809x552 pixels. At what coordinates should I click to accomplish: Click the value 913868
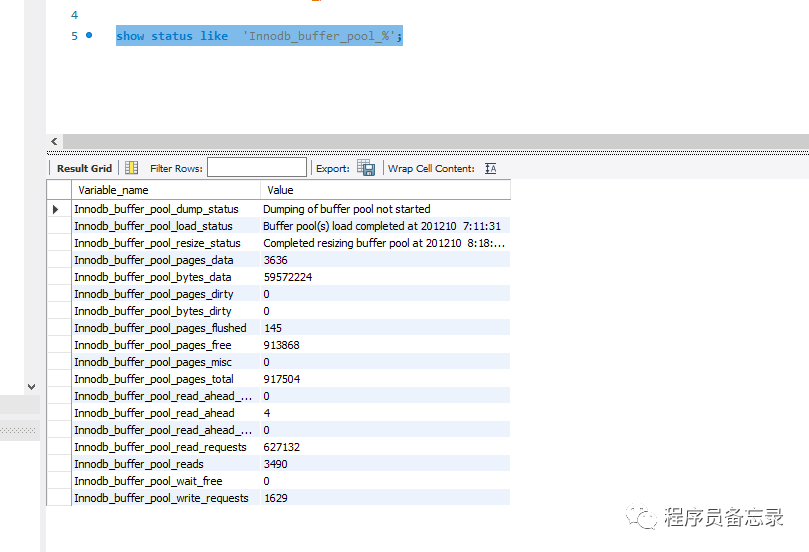click(281, 345)
